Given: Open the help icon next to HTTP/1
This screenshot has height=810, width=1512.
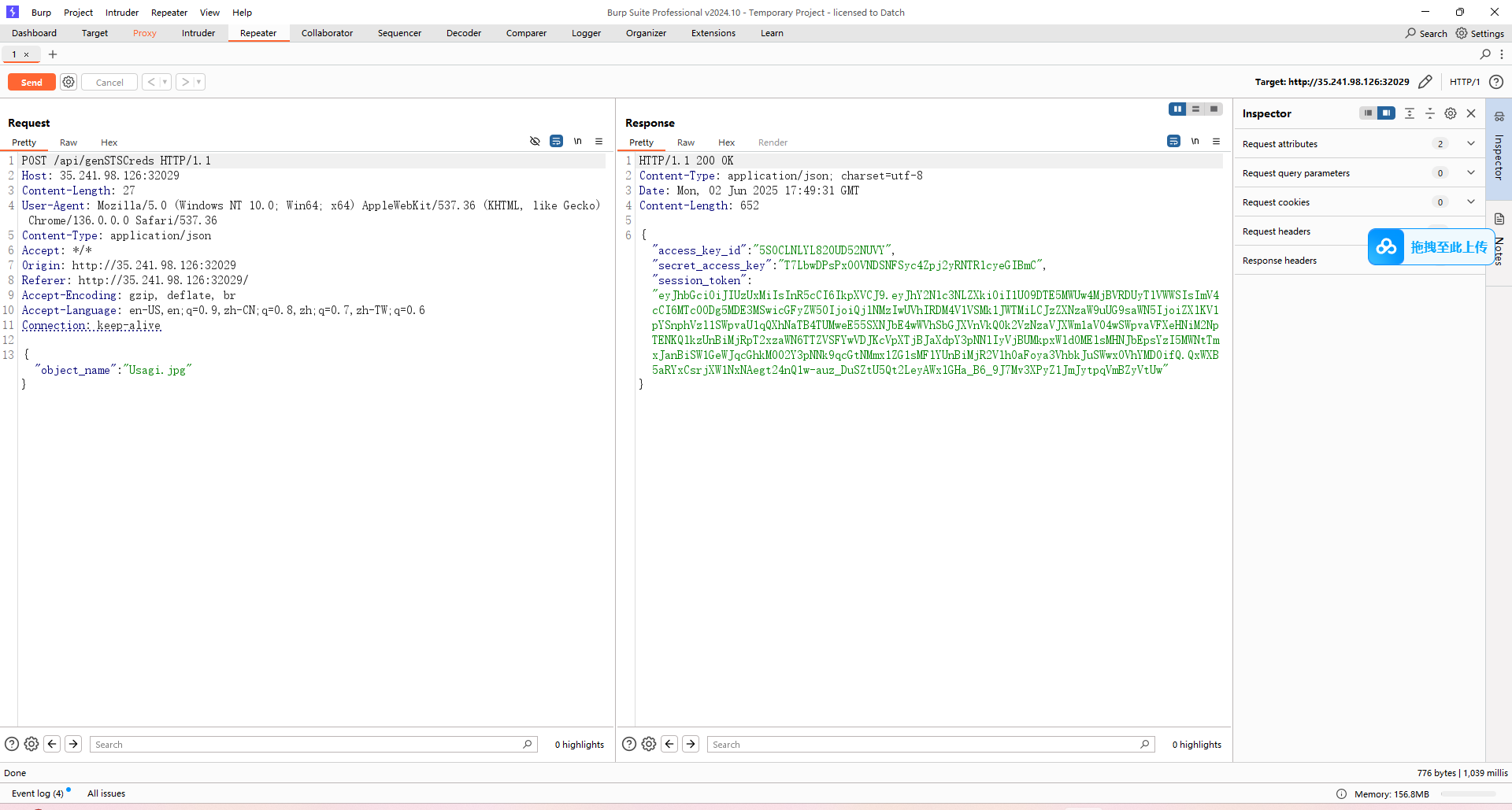Looking at the screenshot, I should [1496, 82].
